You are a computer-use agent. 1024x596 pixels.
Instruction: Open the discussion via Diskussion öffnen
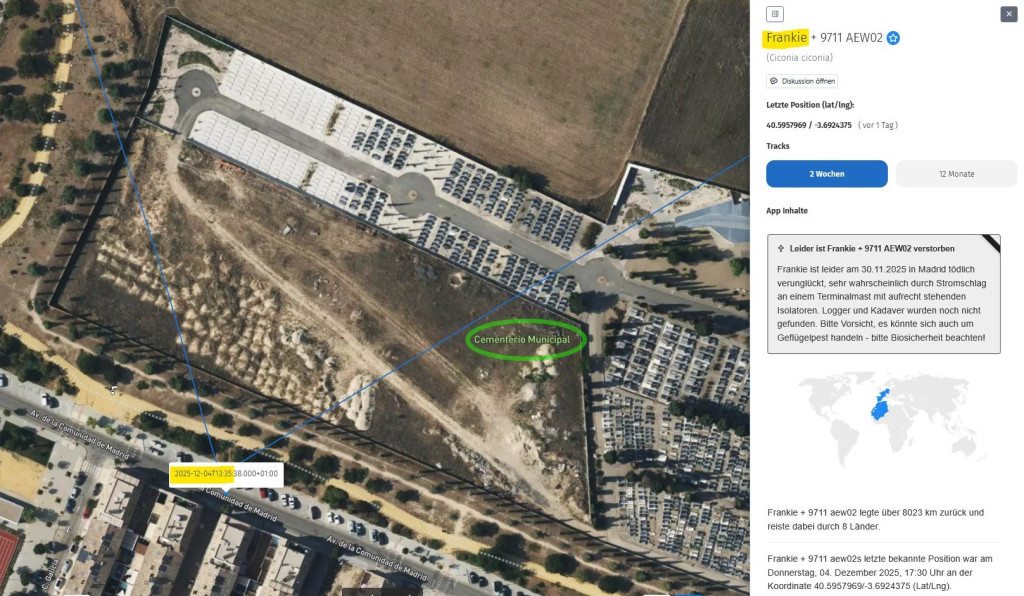tap(802, 81)
